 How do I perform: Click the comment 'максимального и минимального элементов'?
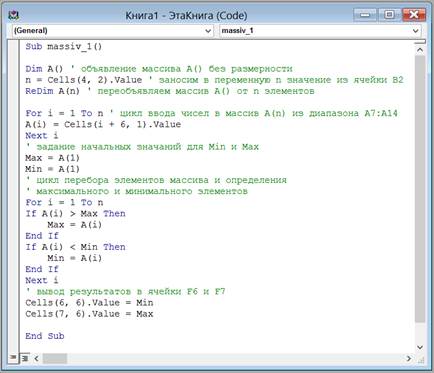(x=136, y=191)
